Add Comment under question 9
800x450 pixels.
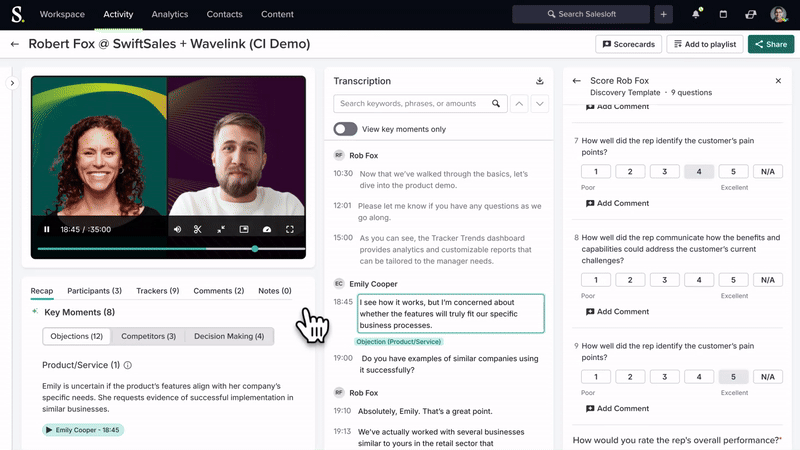pos(617,408)
